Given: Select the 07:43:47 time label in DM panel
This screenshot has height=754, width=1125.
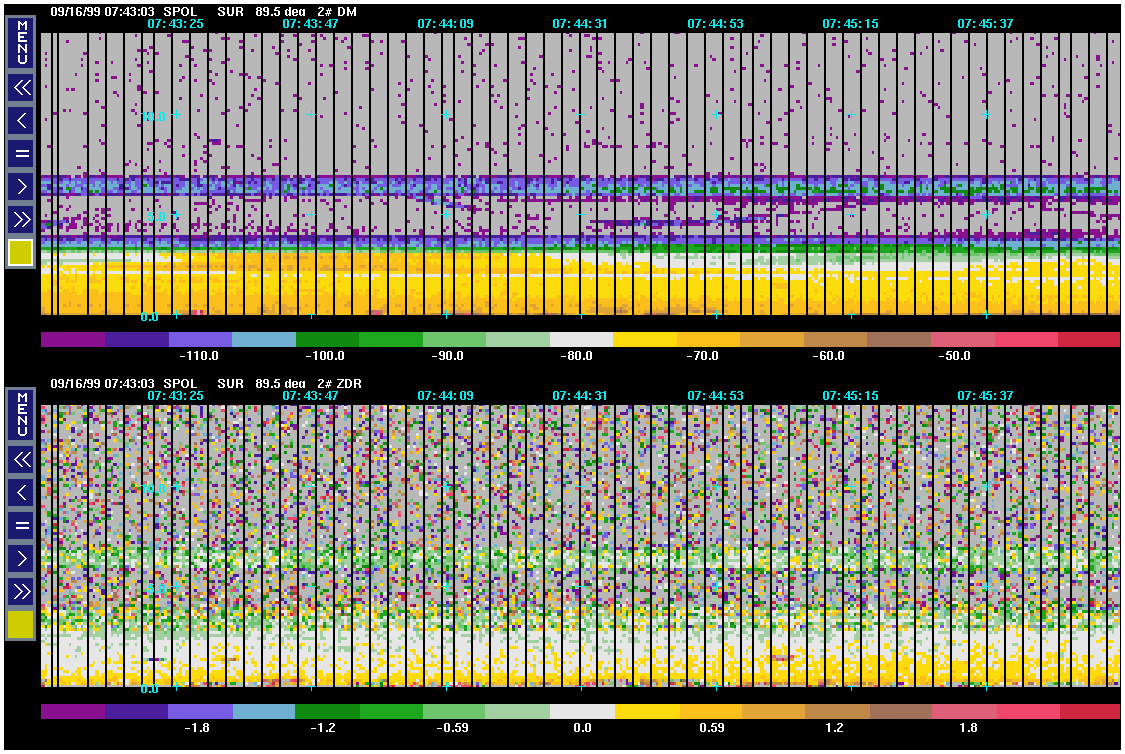Looking at the screenshot, I should 310,24.
